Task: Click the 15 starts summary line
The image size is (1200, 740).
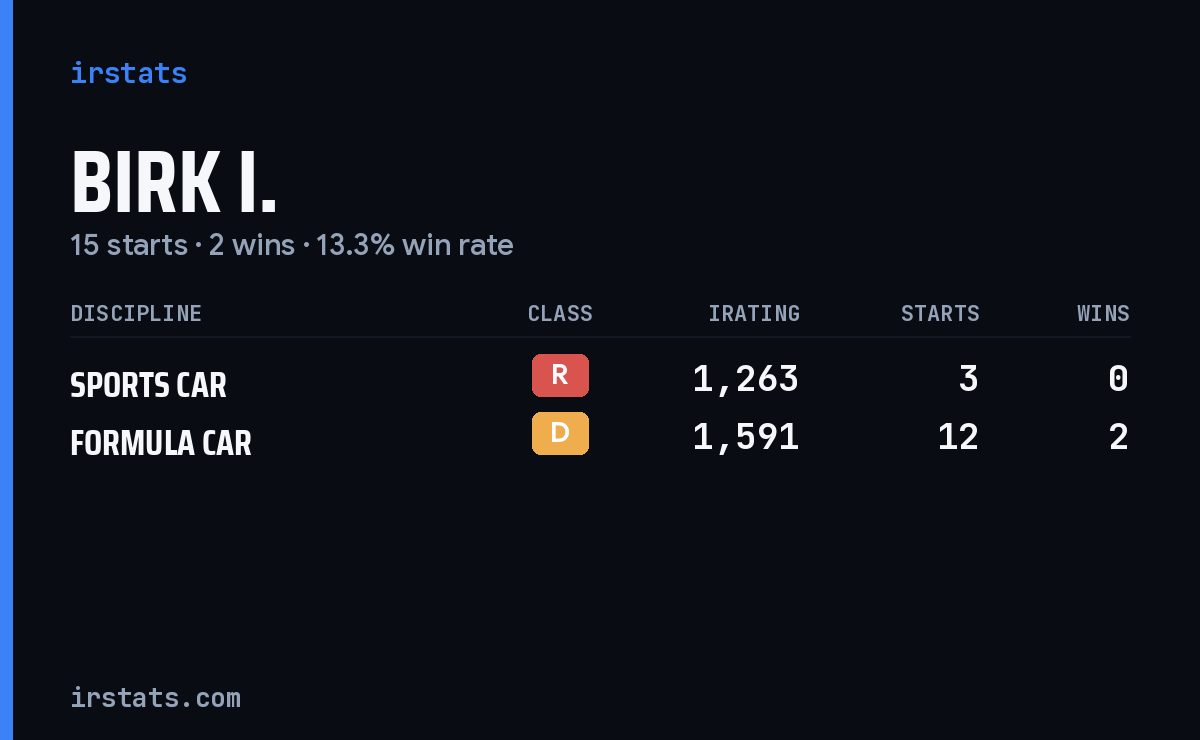Action: click(291, 245)
